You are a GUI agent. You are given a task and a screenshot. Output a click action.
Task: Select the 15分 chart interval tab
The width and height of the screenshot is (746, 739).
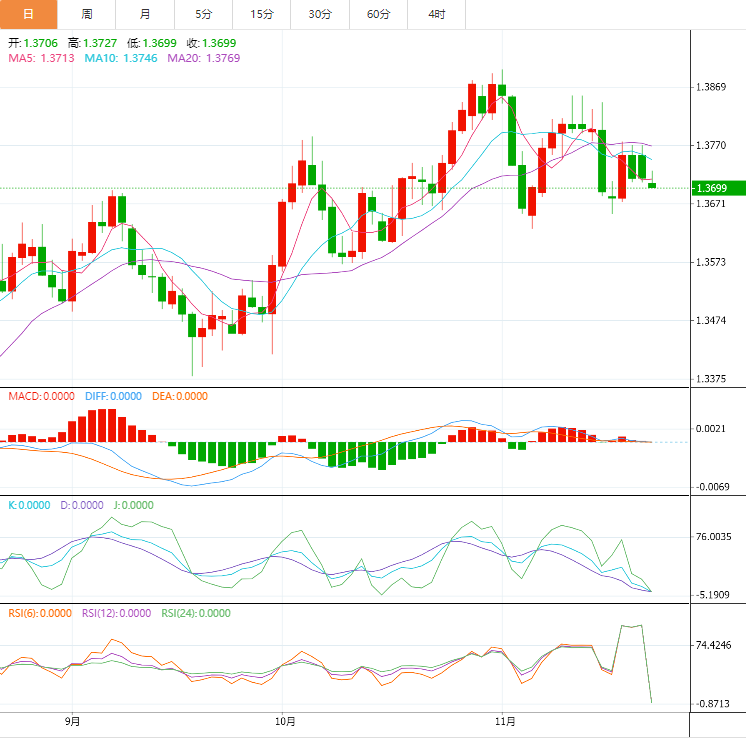261,14
